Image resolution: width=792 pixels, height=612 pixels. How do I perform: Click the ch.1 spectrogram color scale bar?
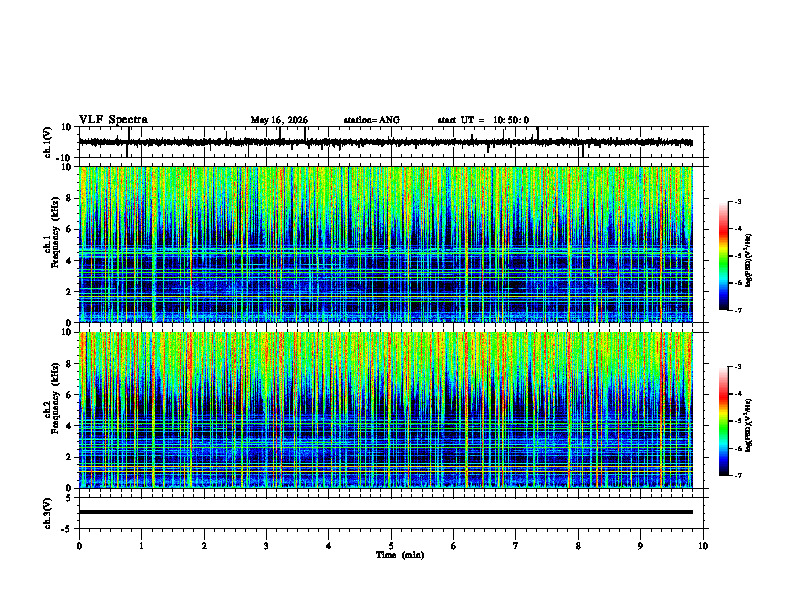pos(724,256)
